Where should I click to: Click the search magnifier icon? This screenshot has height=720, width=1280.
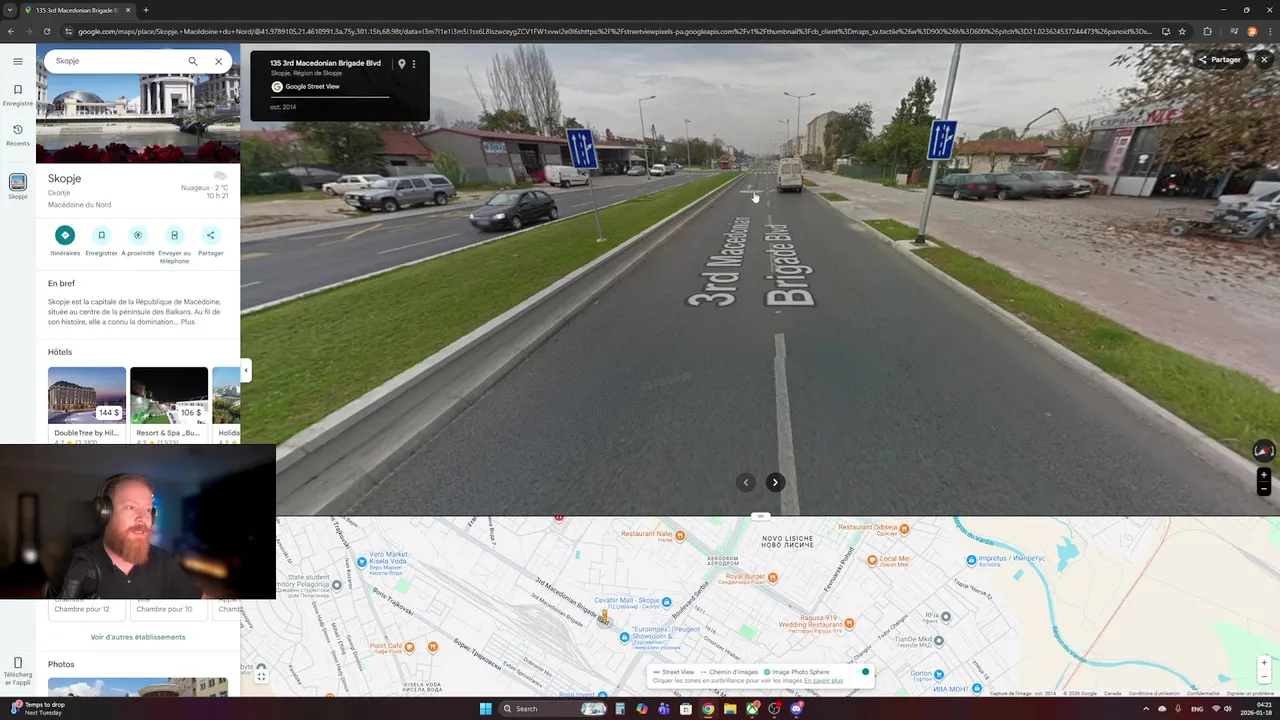pyautogui.click(x=193, y=61)
